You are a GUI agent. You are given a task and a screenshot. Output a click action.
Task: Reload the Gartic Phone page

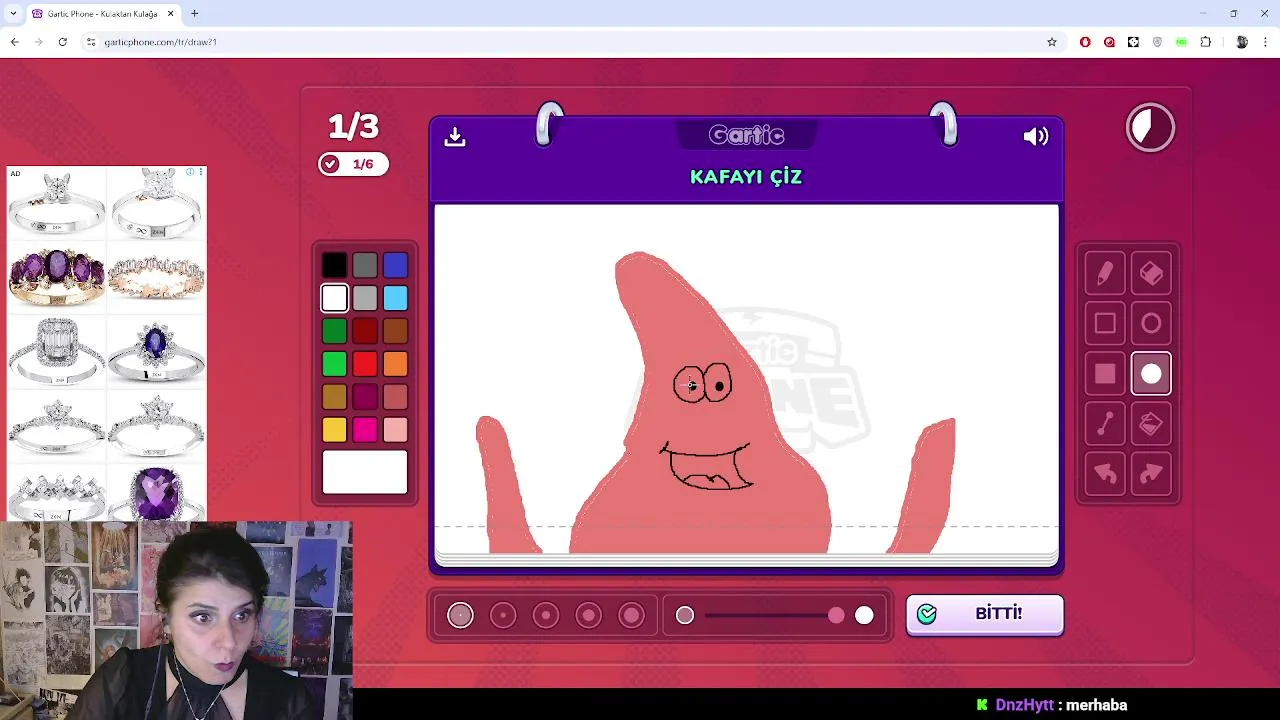pyautogui.click(x=62, y=42)
